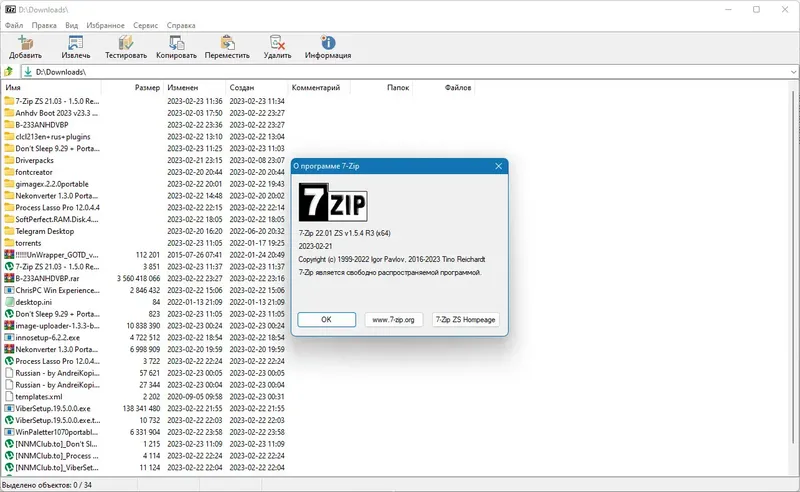Click the templates.xml file icon

click(9, 397)
